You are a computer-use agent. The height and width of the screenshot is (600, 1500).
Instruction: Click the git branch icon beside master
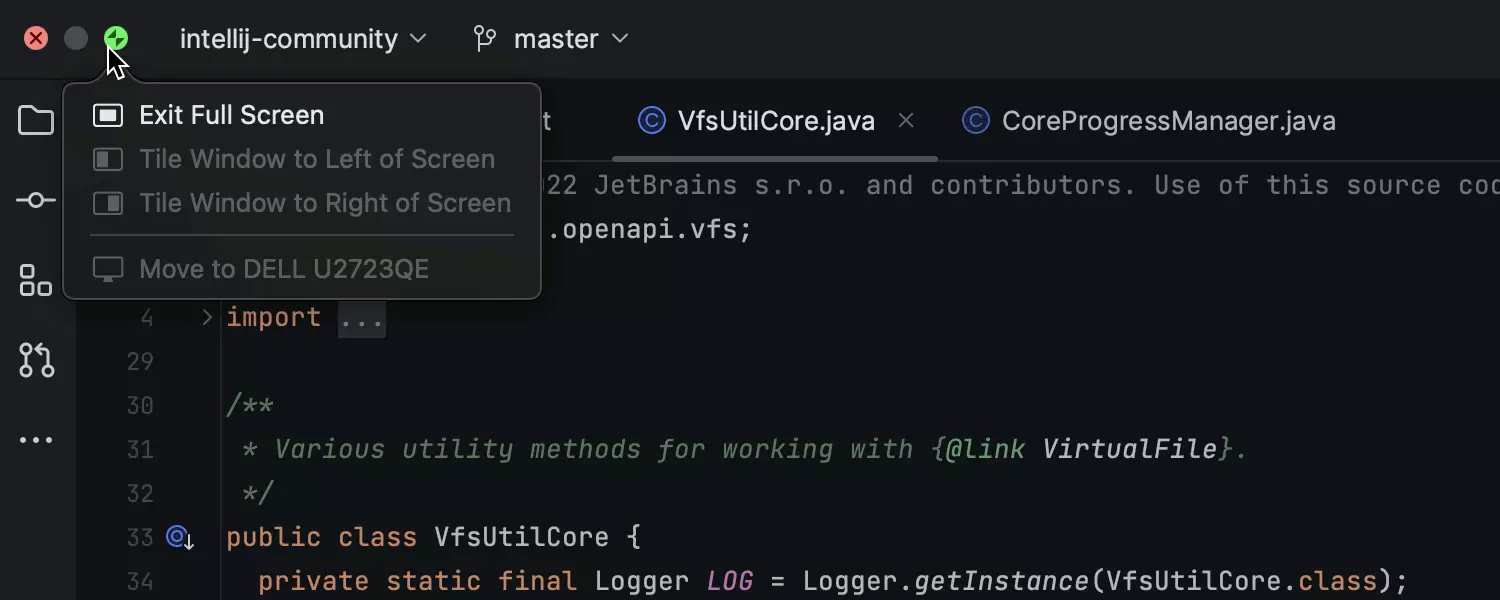click(x=485, y=39)
